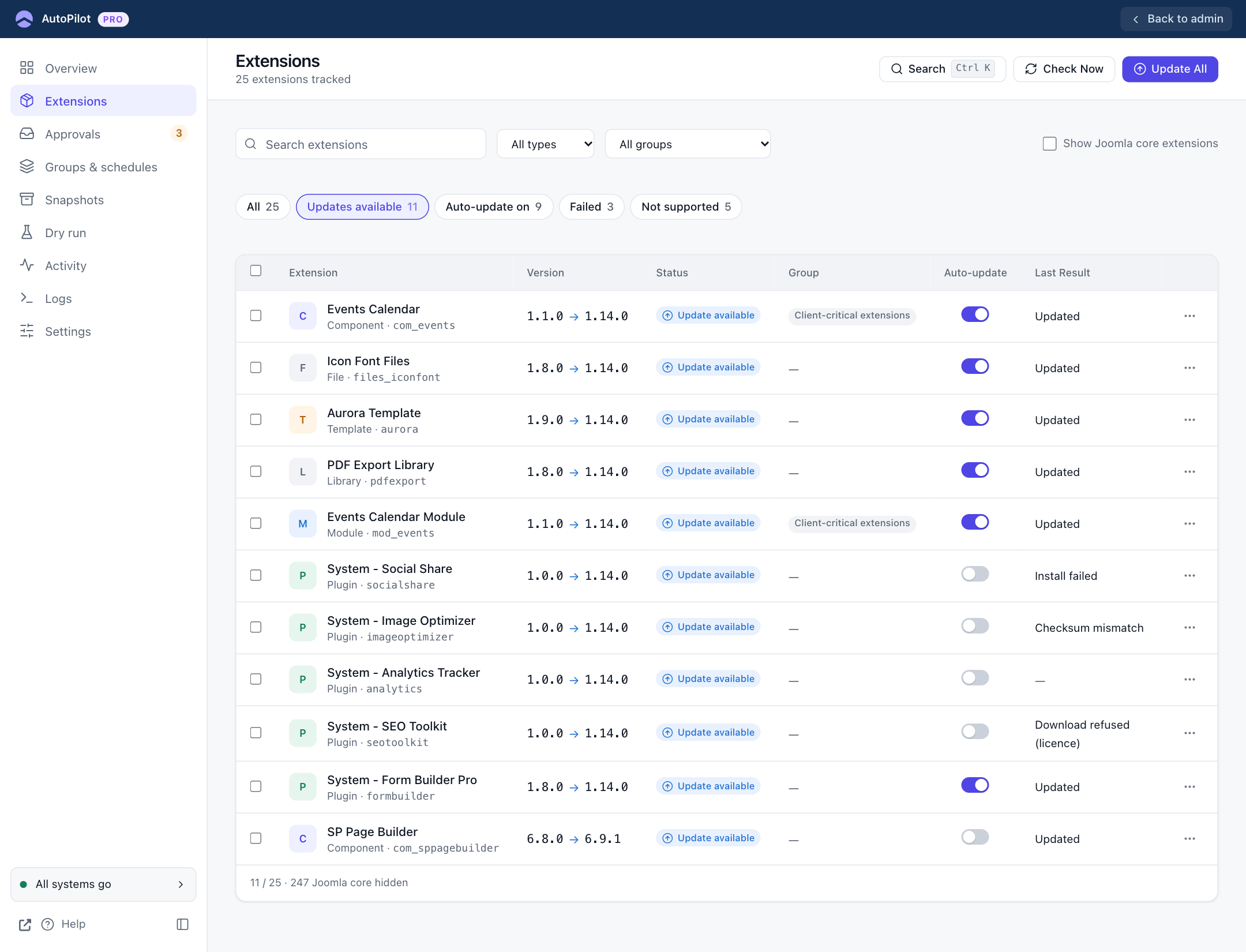Turn off auto-update for Form Builder Pro
Screen dimensions: 1246x952
[x=975, y=785]
